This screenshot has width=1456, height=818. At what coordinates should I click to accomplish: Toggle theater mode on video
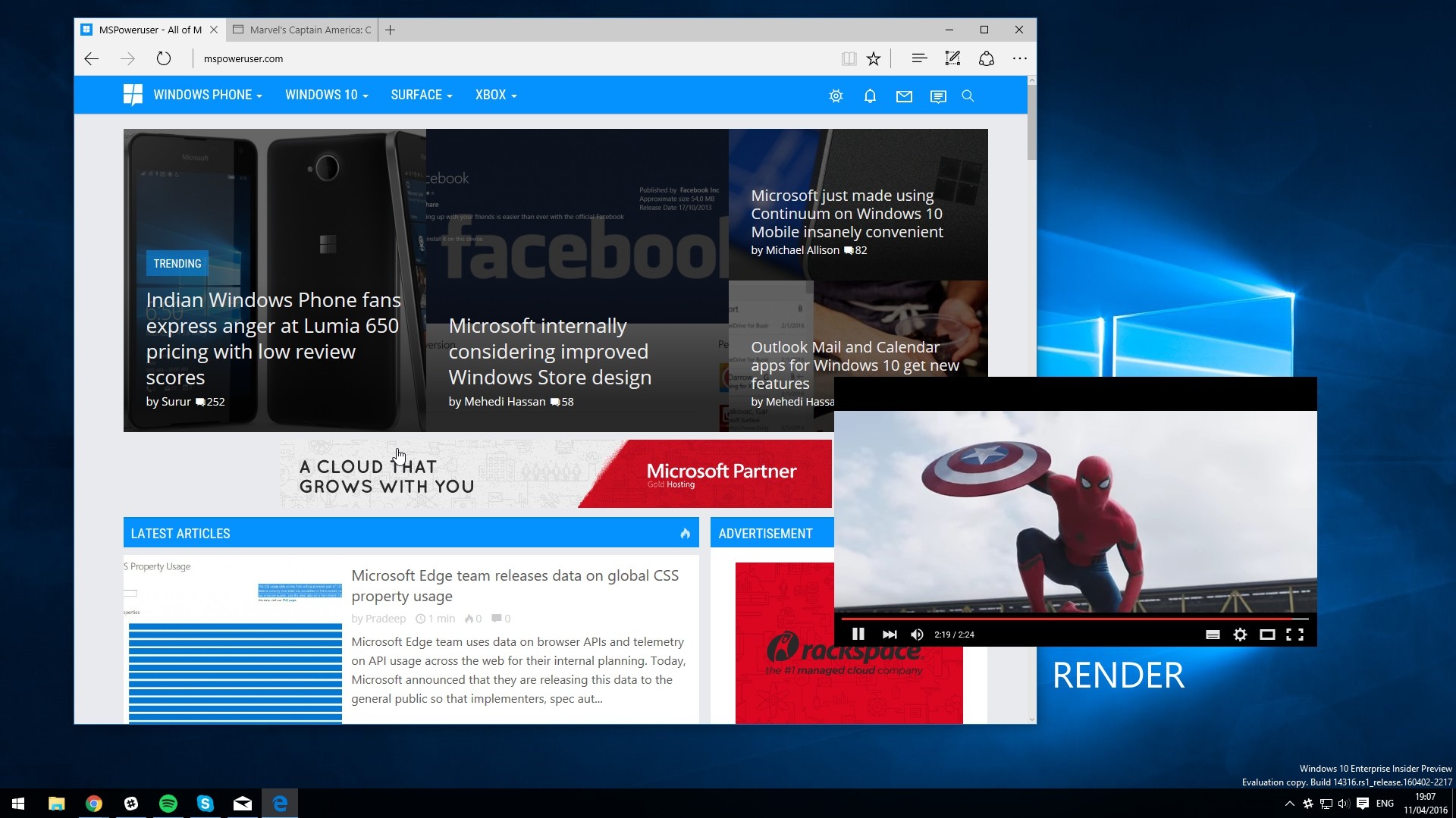point(1267,635)
